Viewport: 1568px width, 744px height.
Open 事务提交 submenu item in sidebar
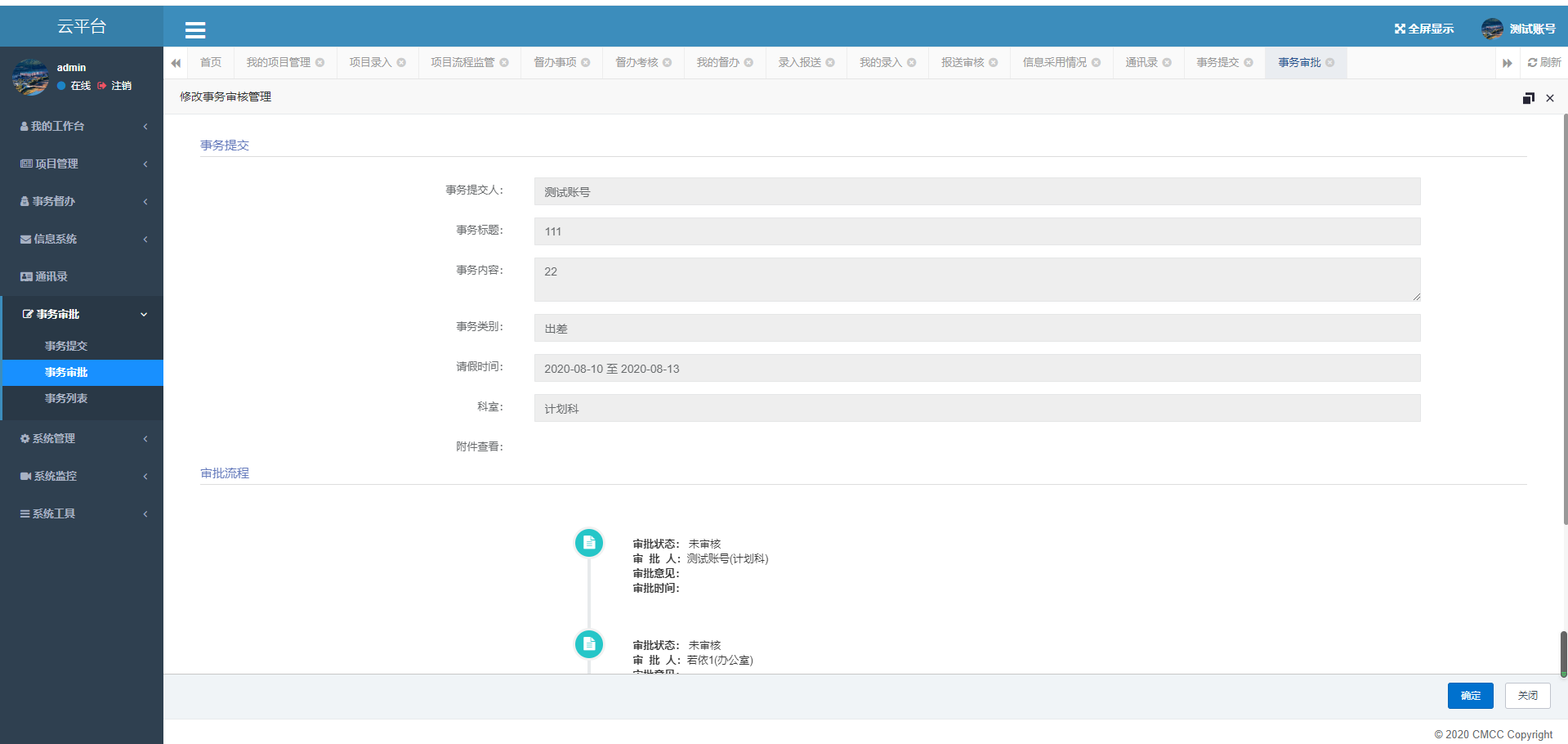(x=82, y=346)
